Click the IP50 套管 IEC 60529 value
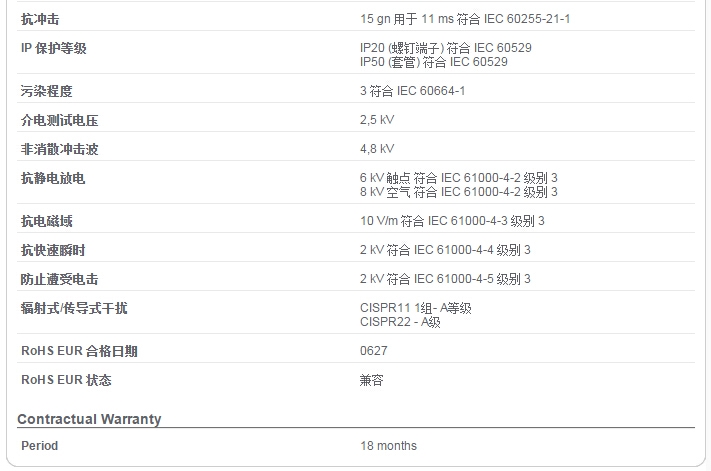Viewport: 711px width, 471px height. coord(433,62)
